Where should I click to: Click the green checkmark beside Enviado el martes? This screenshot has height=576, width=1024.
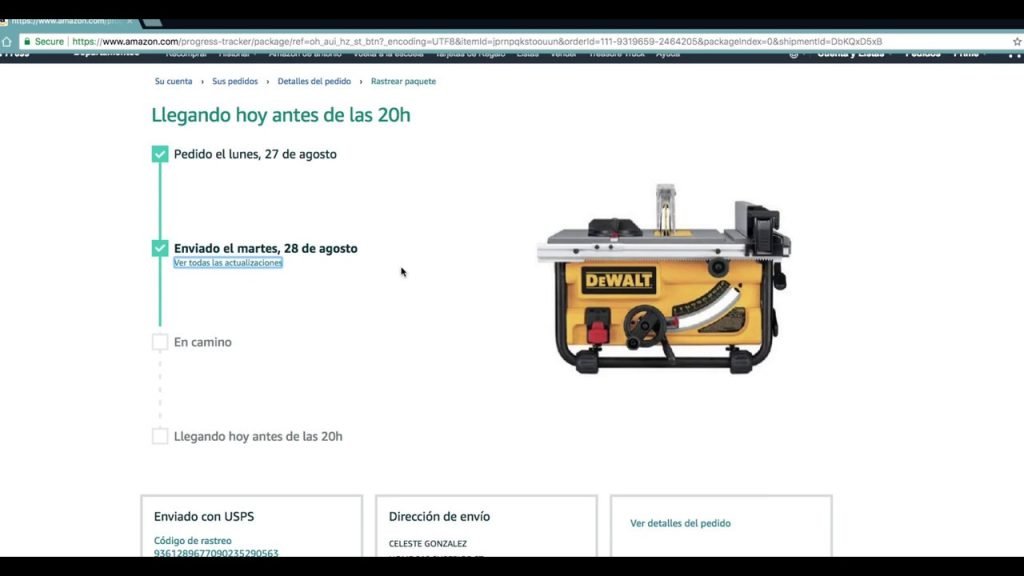160,248
